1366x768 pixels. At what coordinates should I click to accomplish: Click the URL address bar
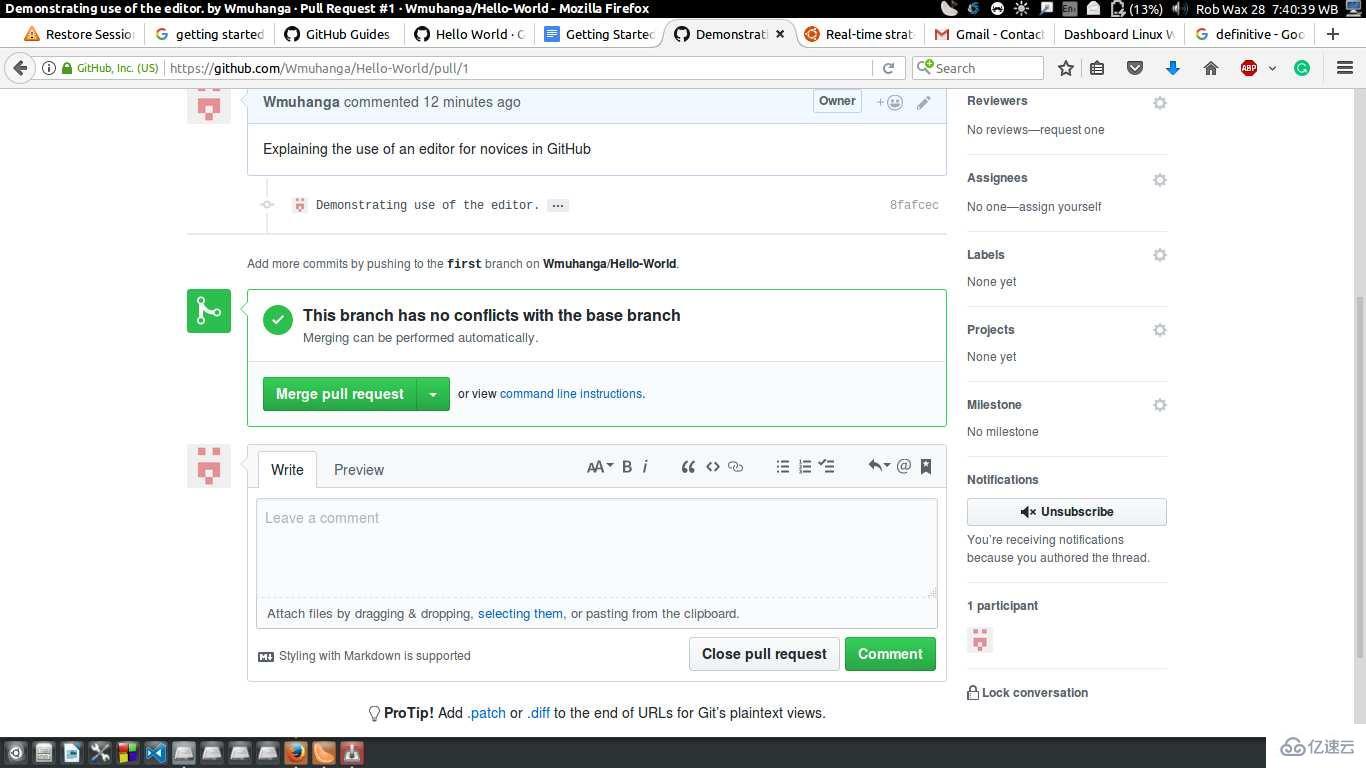click(518, 68)
